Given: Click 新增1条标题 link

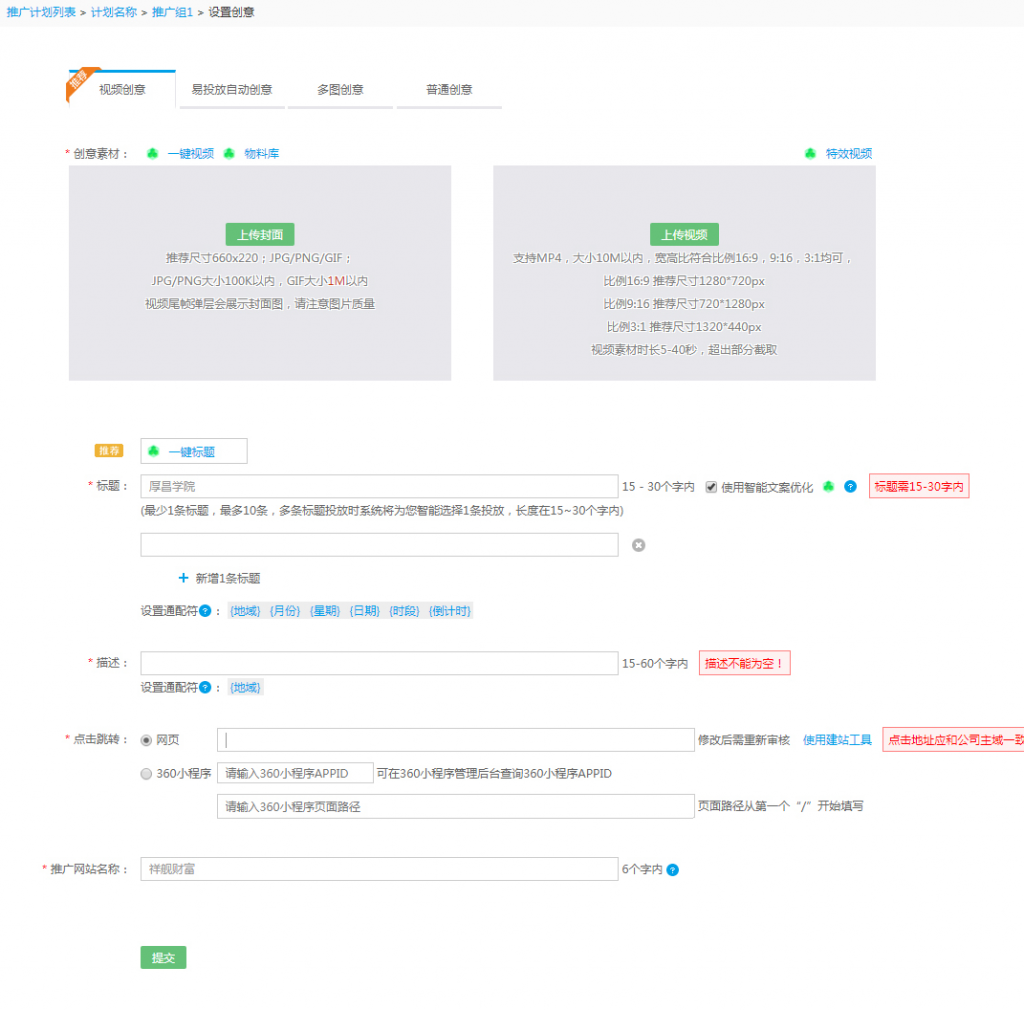Looking at the screenshot, I should click(228, 578).
